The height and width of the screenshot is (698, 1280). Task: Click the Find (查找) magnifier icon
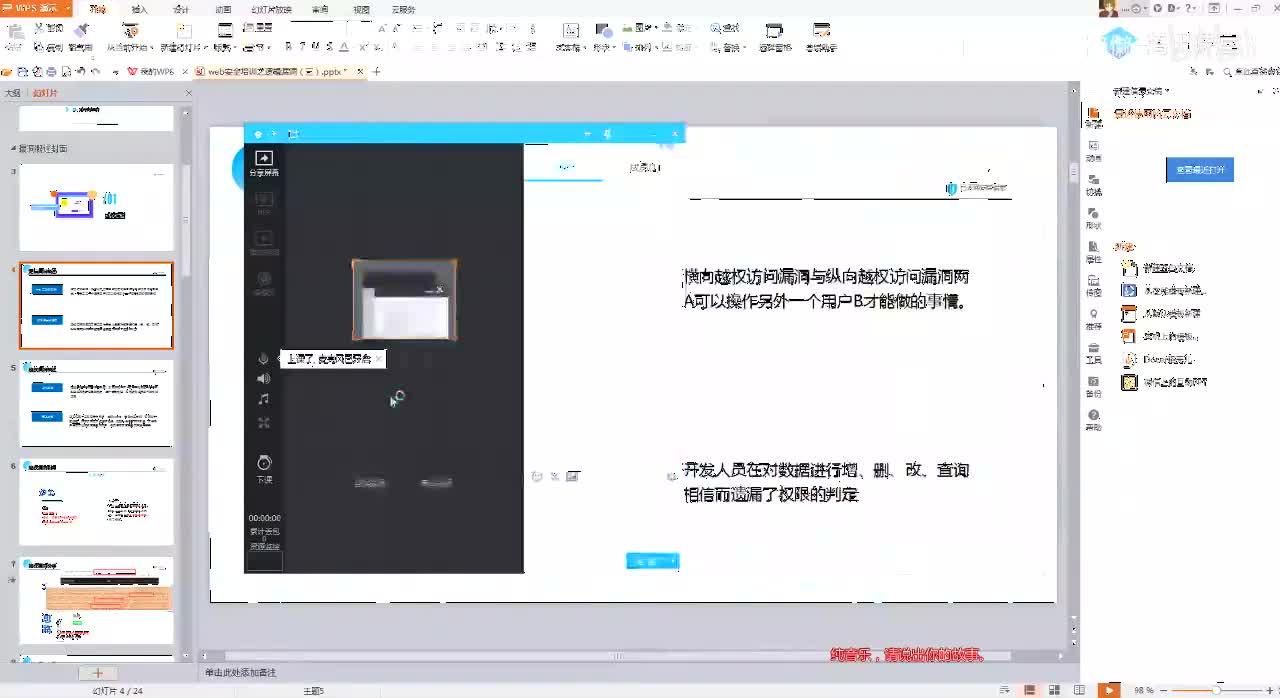click(x=717, y=28)
